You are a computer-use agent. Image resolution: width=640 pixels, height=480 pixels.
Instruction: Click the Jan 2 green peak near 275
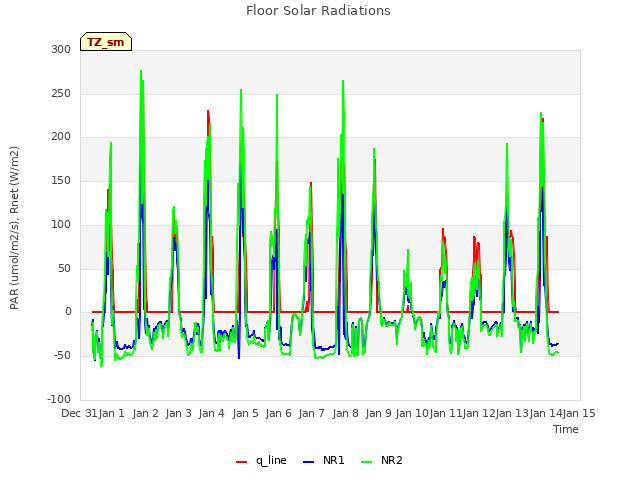click(x=141, y=72)
